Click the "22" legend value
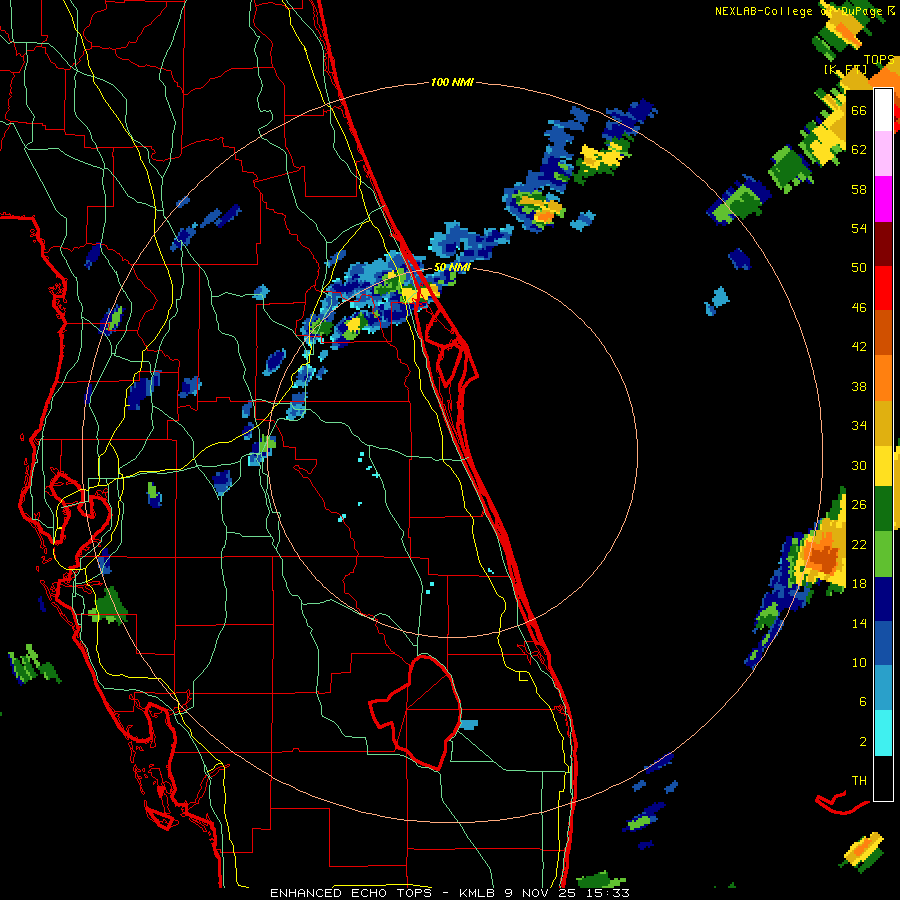 click(859, 544)
